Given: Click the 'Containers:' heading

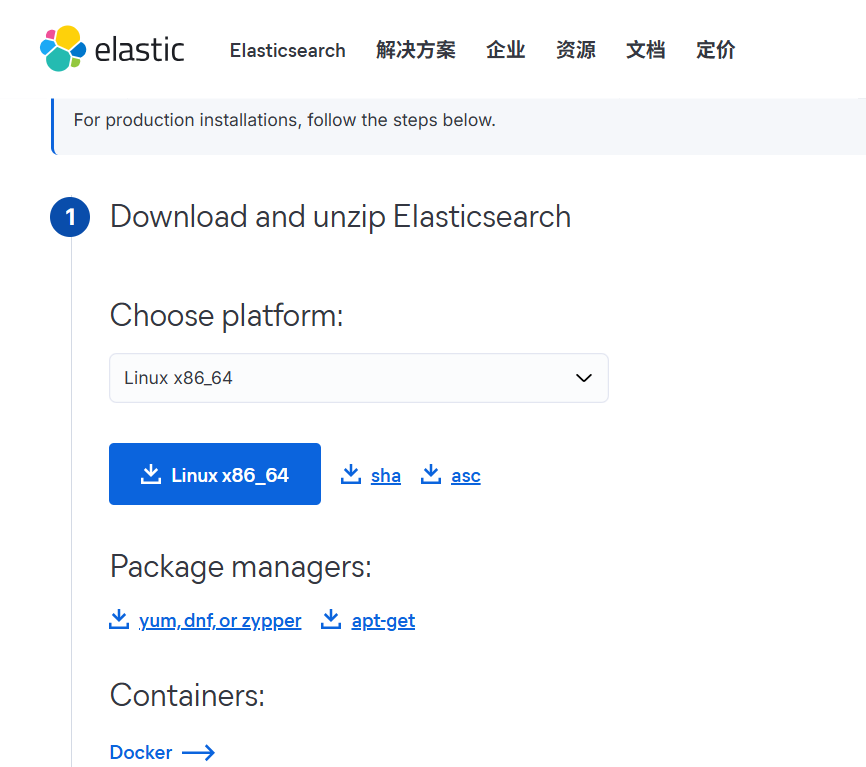Looking at the screenshot, I should coord(187,695).
